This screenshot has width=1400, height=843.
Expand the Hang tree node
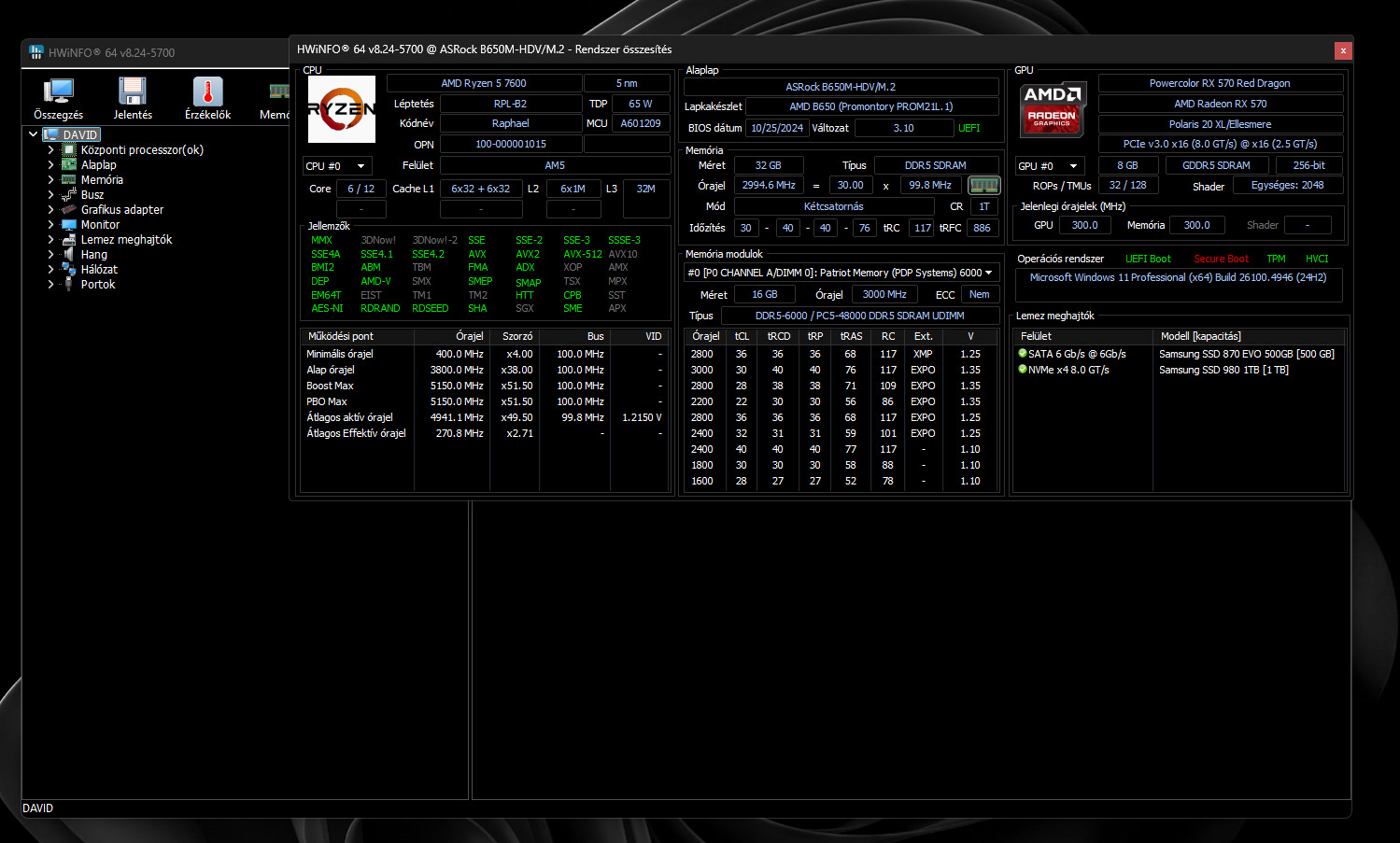click(50, 254)
